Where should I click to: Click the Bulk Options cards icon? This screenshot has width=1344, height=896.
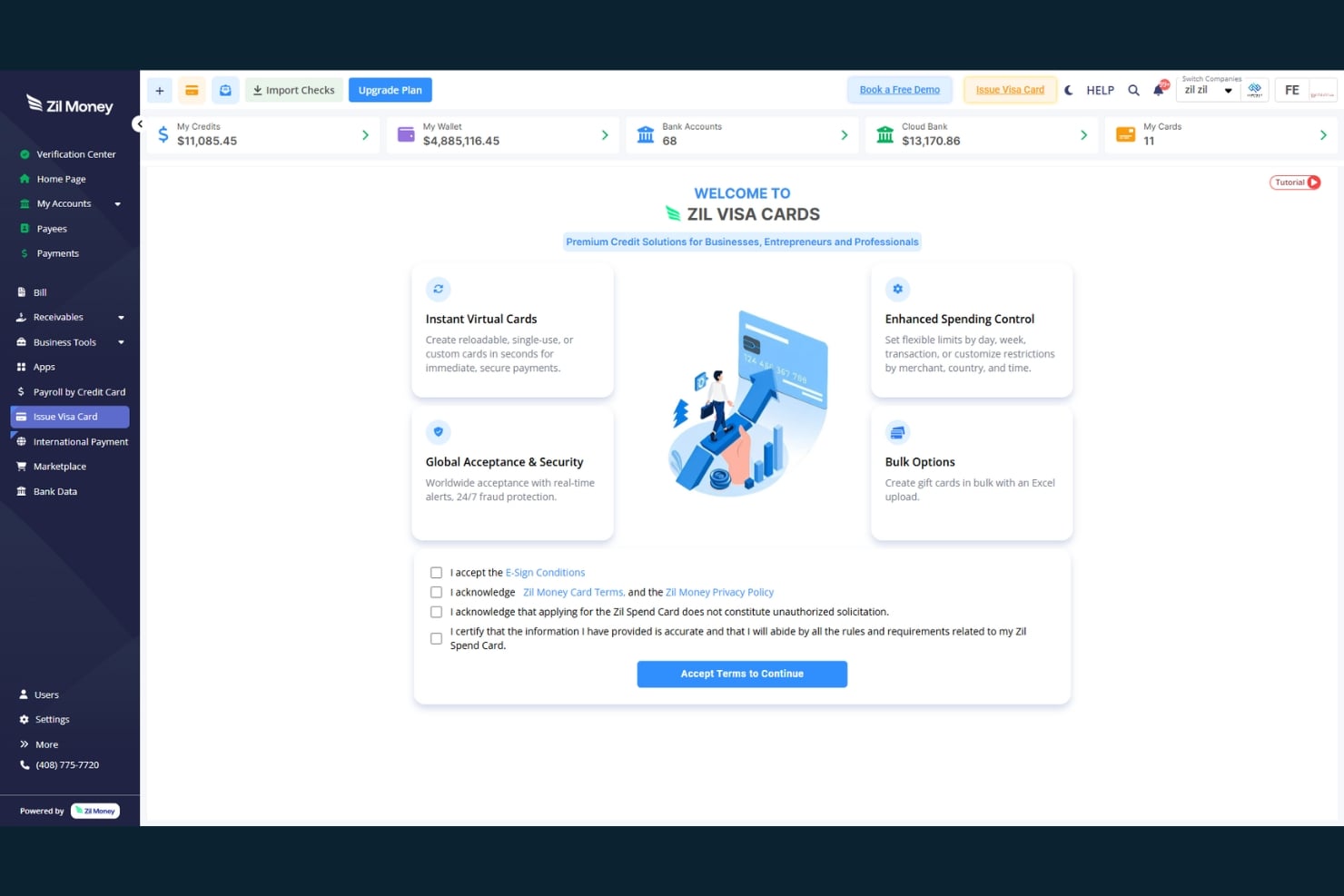[897, 432]
